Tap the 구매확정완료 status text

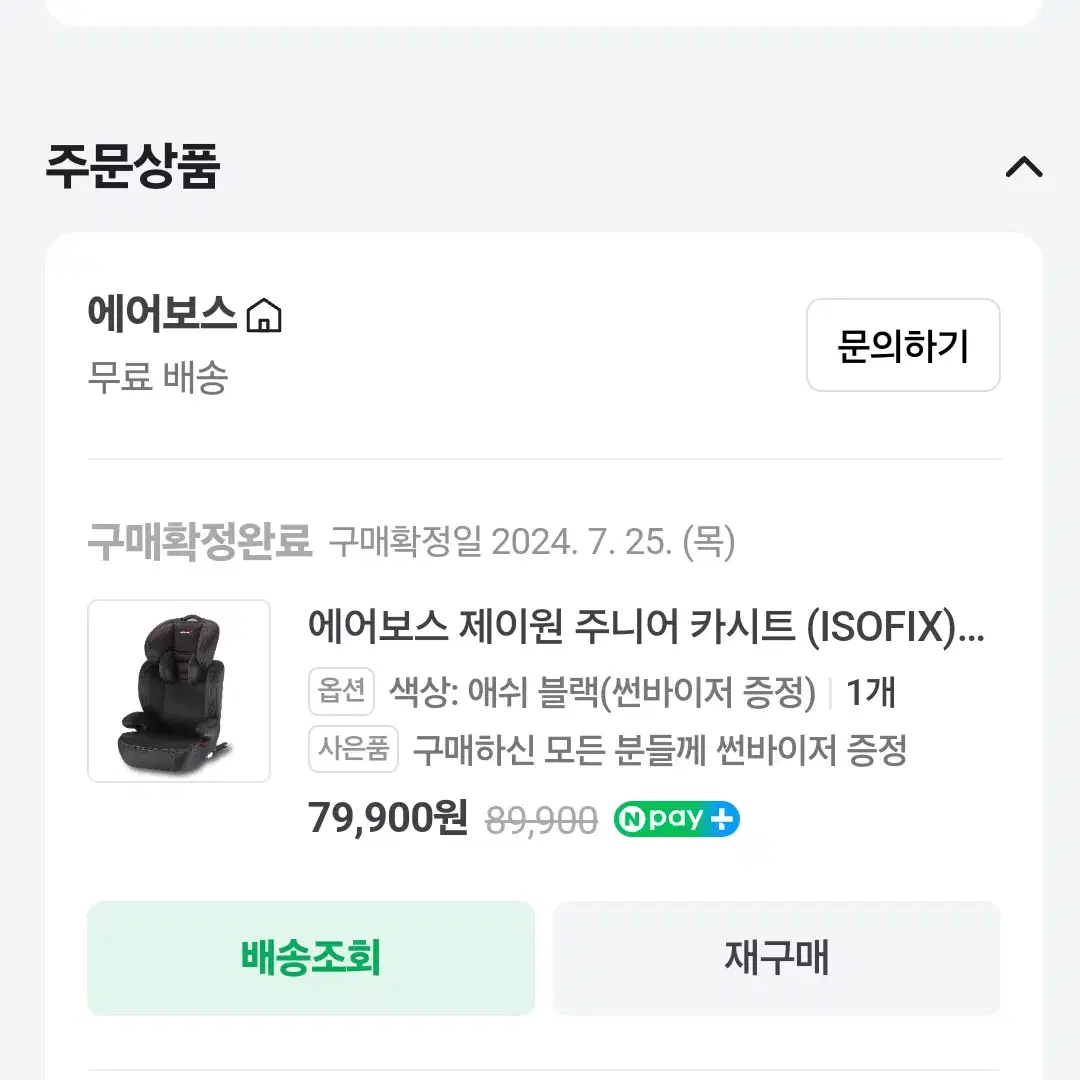(x=200, y=542)
